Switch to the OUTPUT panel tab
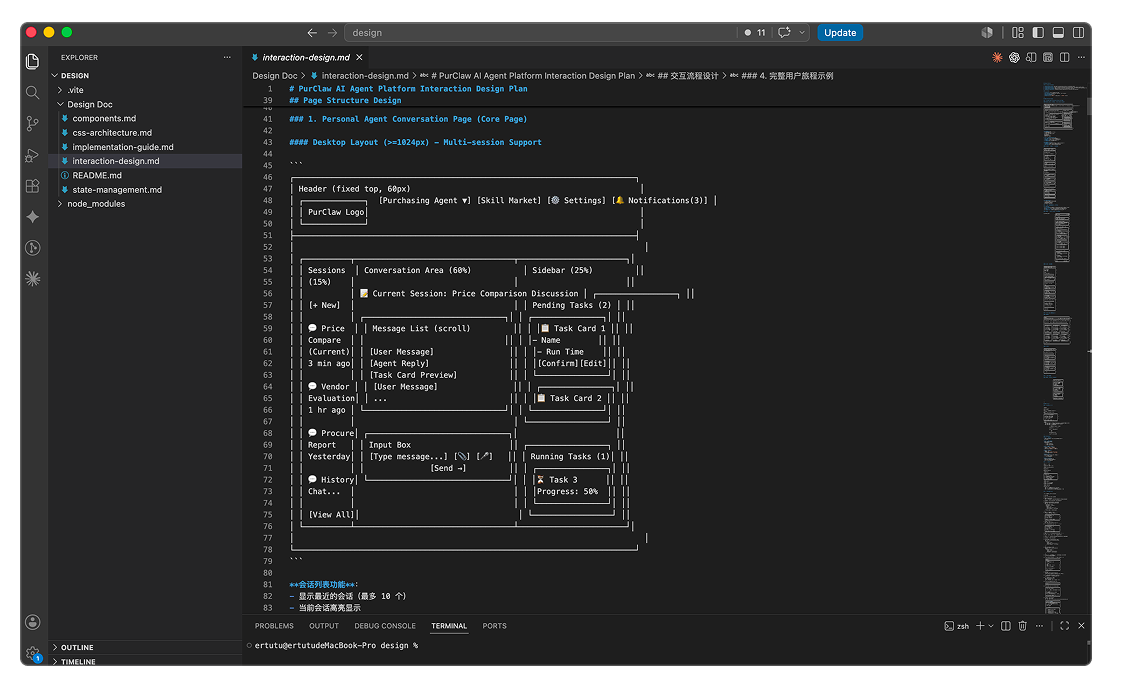This screenshot has width=1138, height=682. (324, 626)
